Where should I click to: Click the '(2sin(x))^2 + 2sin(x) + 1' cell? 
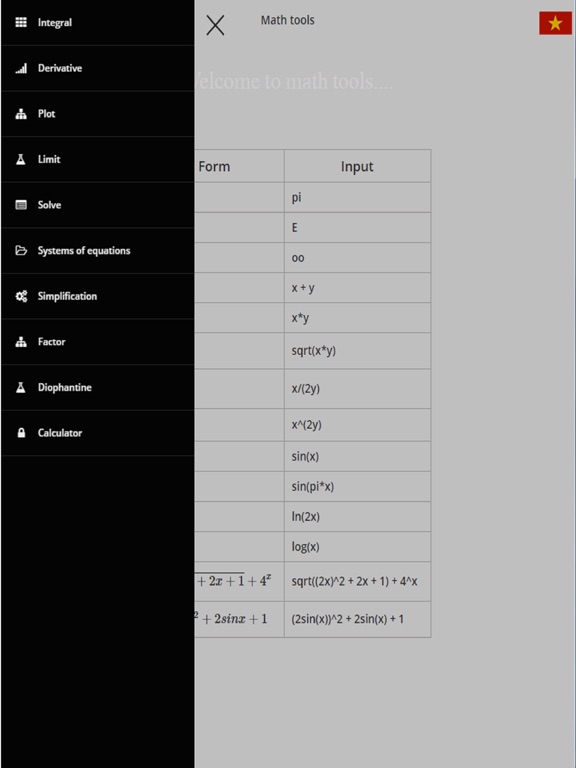point(358,619)
